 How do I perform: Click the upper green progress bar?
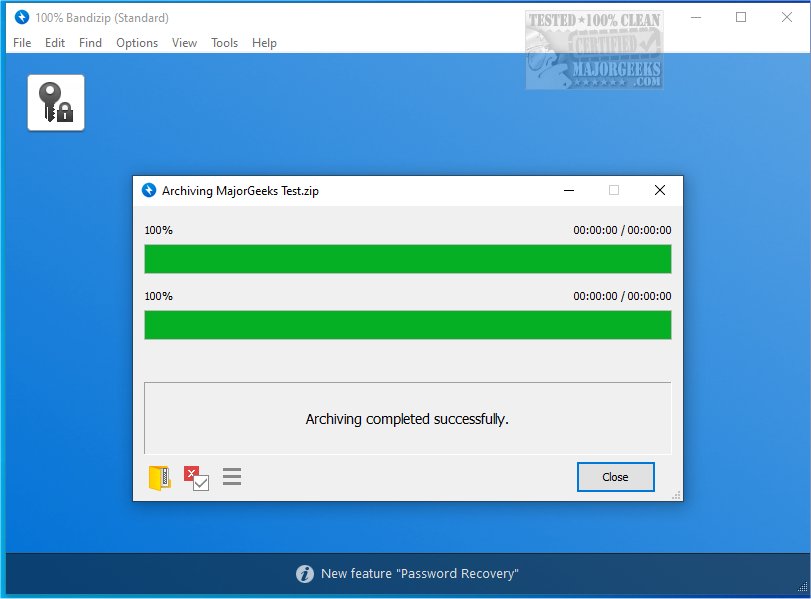(x=408, y=259)
